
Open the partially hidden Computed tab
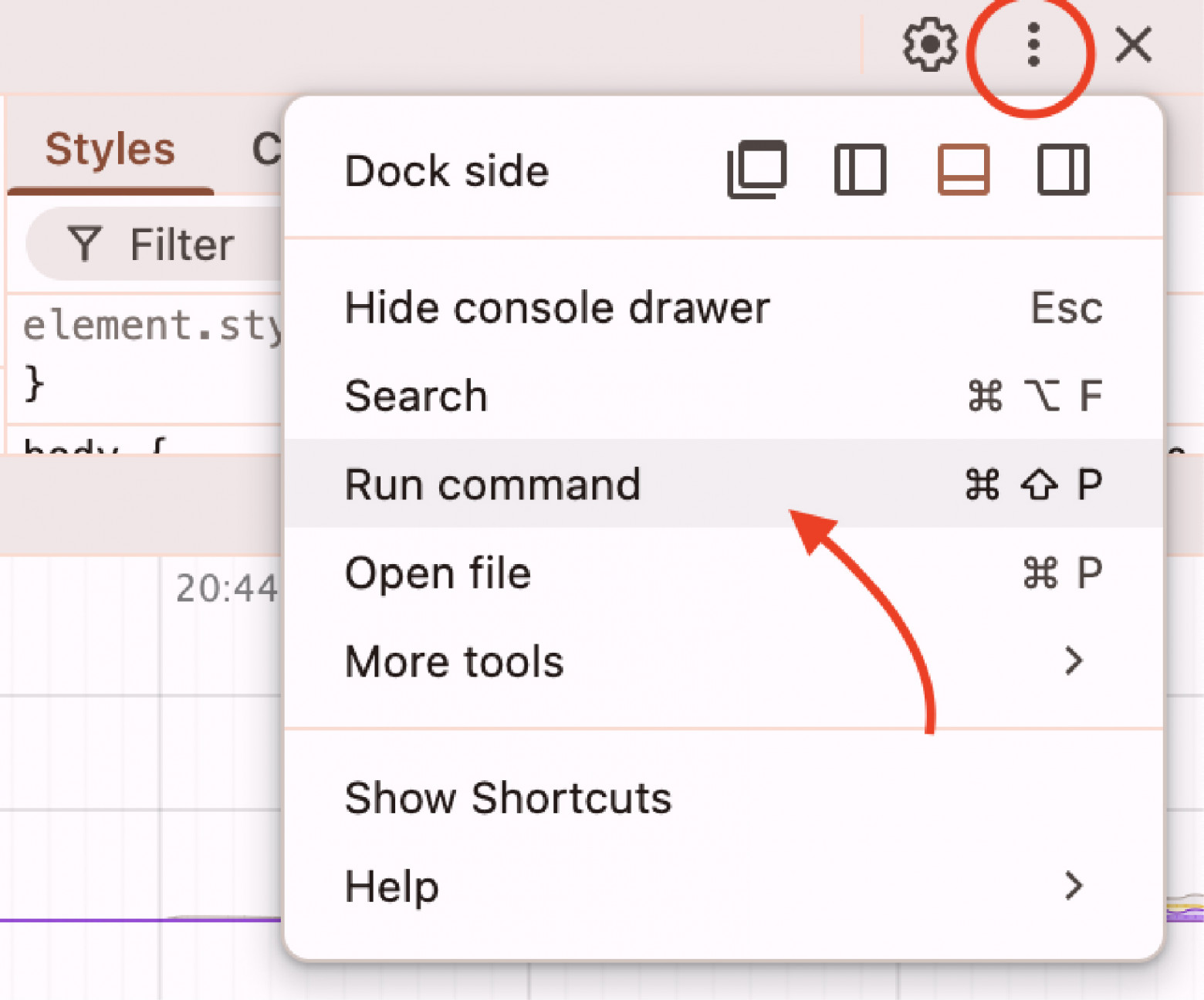[266, 149]
